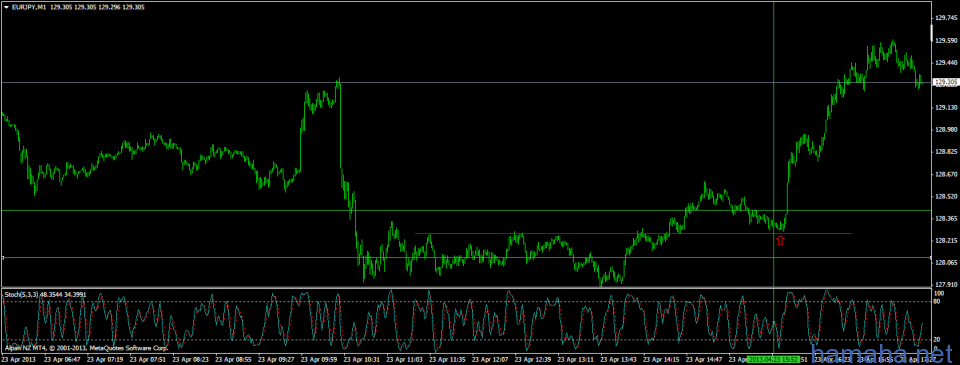The height and width of the screenshot is (365, 960).
Task: Select the upper green horizontal line near 128.420
Action: [465, 210]
